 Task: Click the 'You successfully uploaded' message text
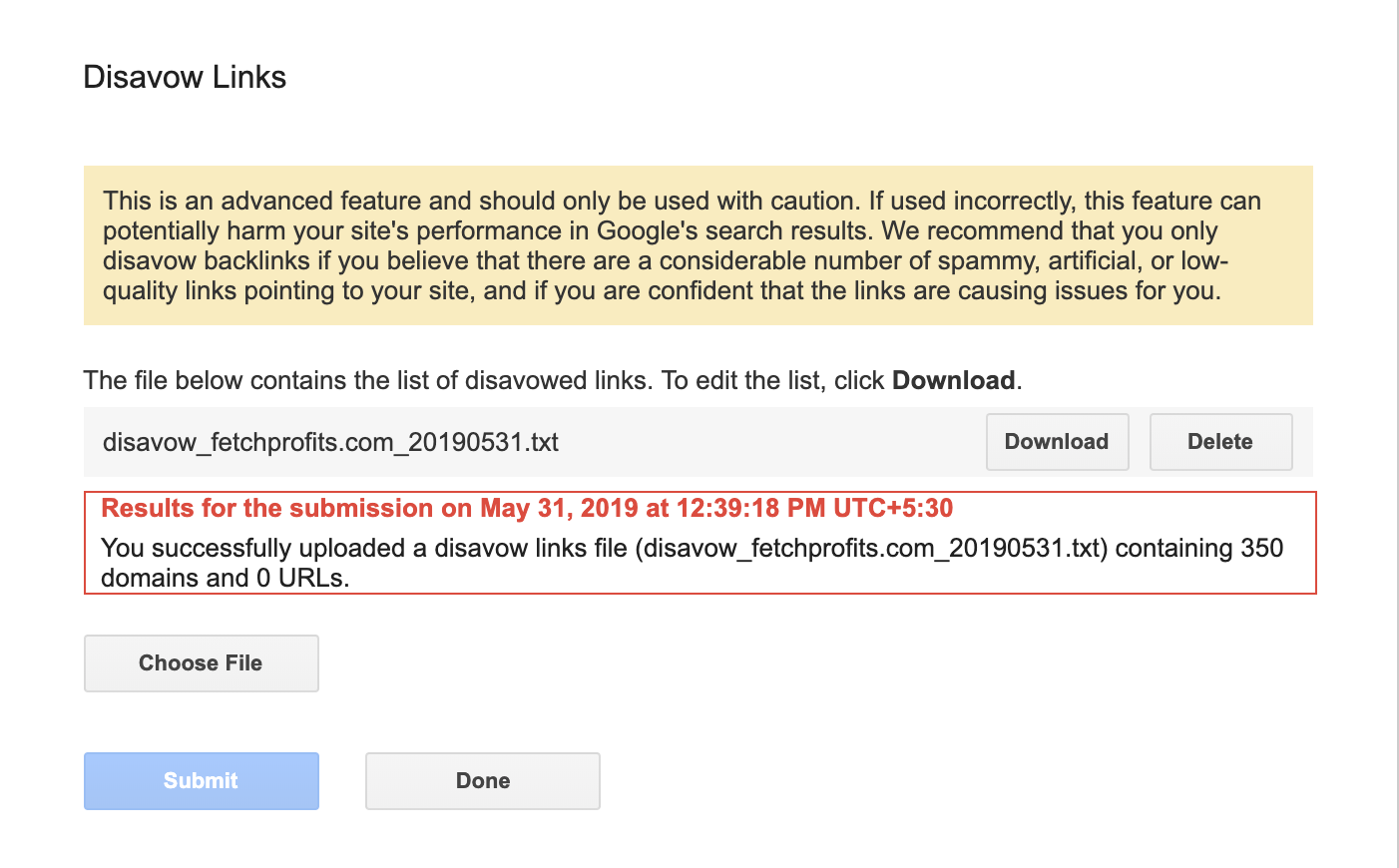click(x=692, y=563)
